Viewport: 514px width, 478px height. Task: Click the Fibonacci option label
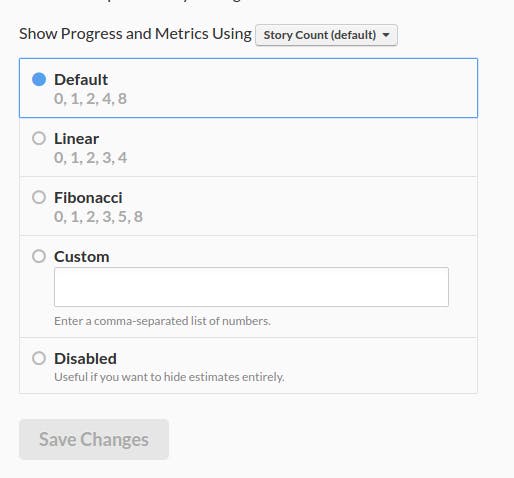88,198
